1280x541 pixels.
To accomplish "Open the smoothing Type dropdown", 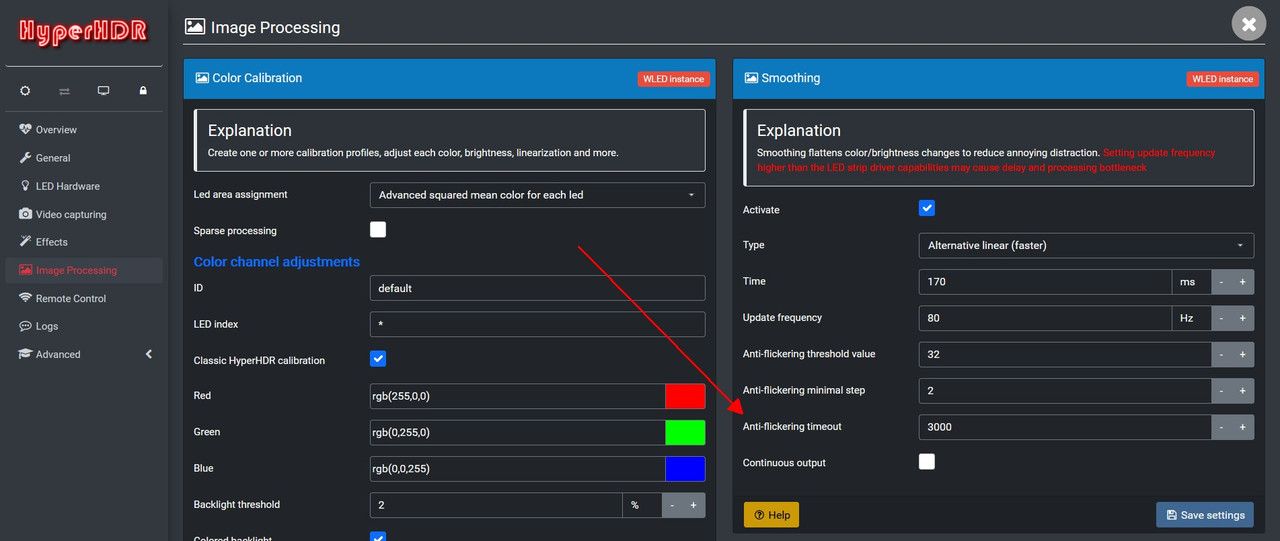I will pos(1086,245).
